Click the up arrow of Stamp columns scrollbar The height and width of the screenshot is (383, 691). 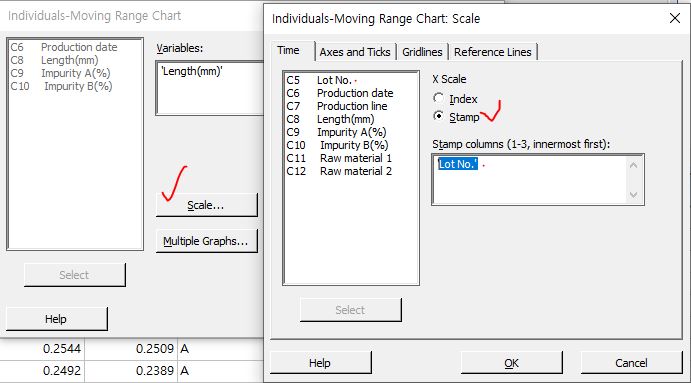pyautogui.click(x=633, y=165)
